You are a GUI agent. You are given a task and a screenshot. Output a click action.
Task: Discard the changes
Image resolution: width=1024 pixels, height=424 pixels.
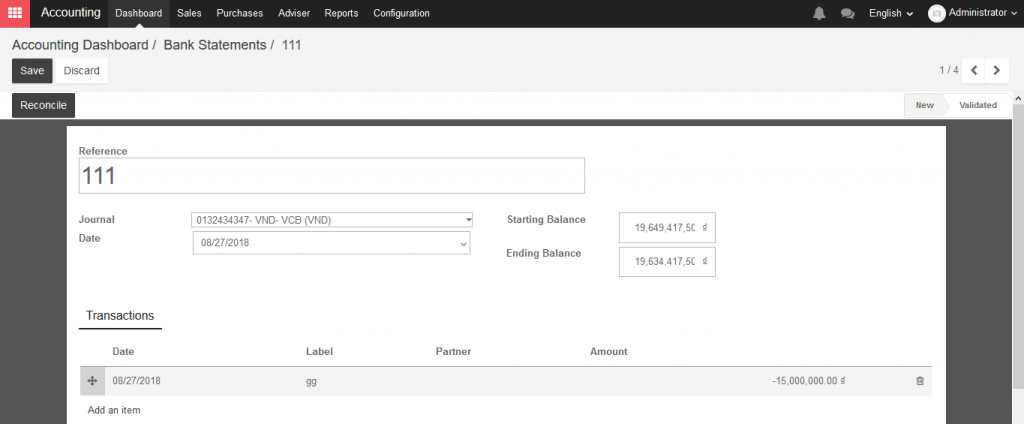pyautogui.click(x=82, y=71)
